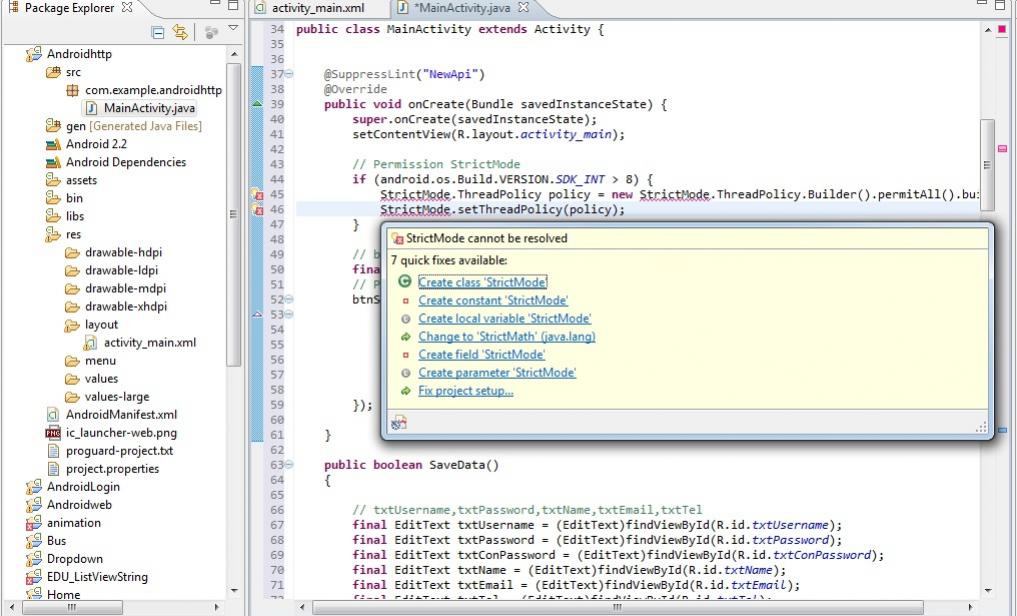This screenshot has height=616, width=1017.
Task: Minimize the Package Explorer panel
Action: coord(215,4)
